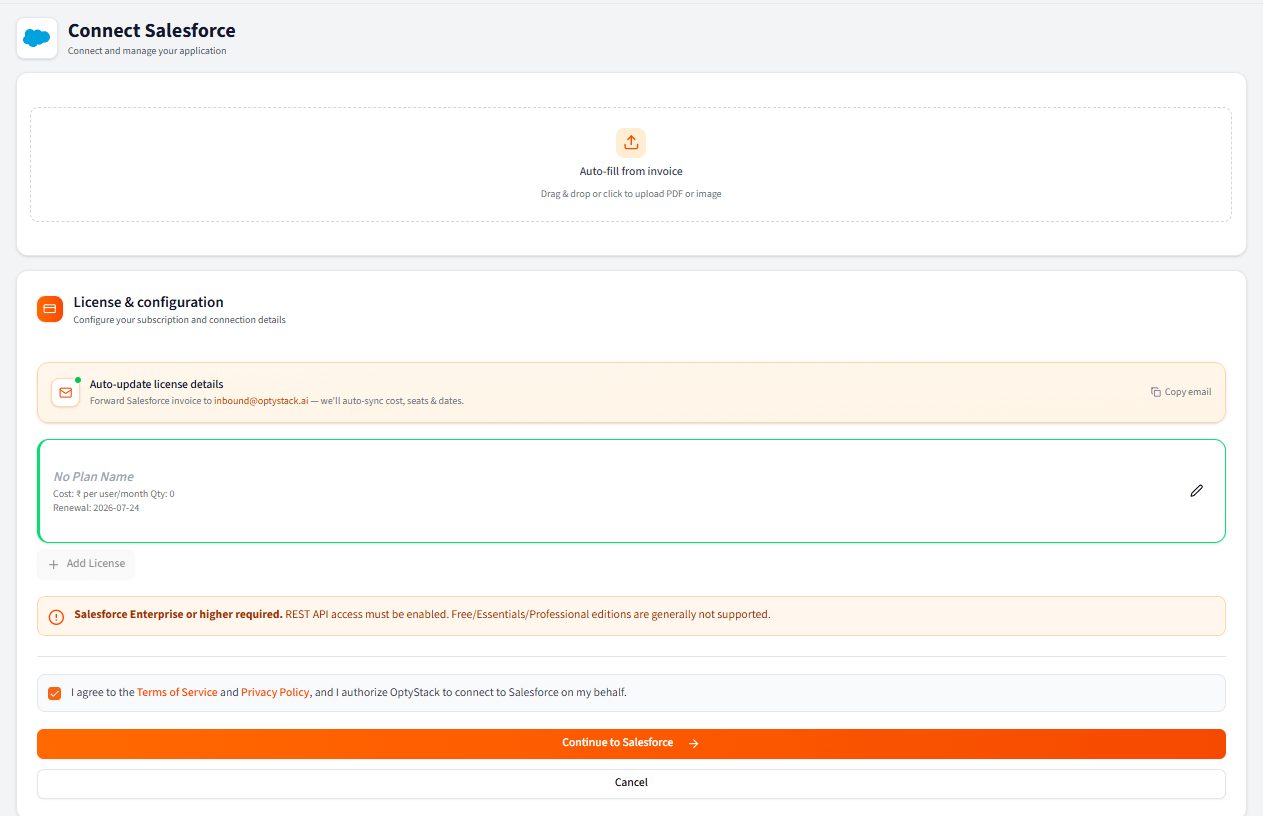Click the 'Connect and manage your application' subtitle
This screenshot has height=816, width=1263.
point(147,51)
